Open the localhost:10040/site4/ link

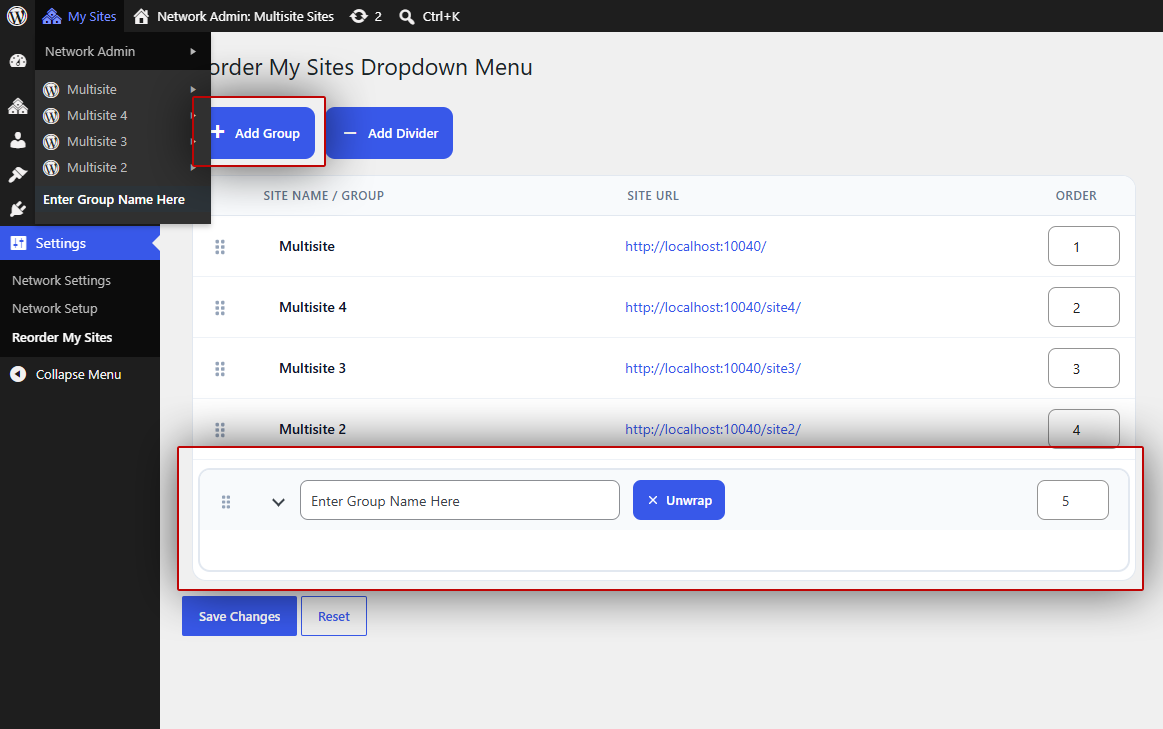pos(713,307)
